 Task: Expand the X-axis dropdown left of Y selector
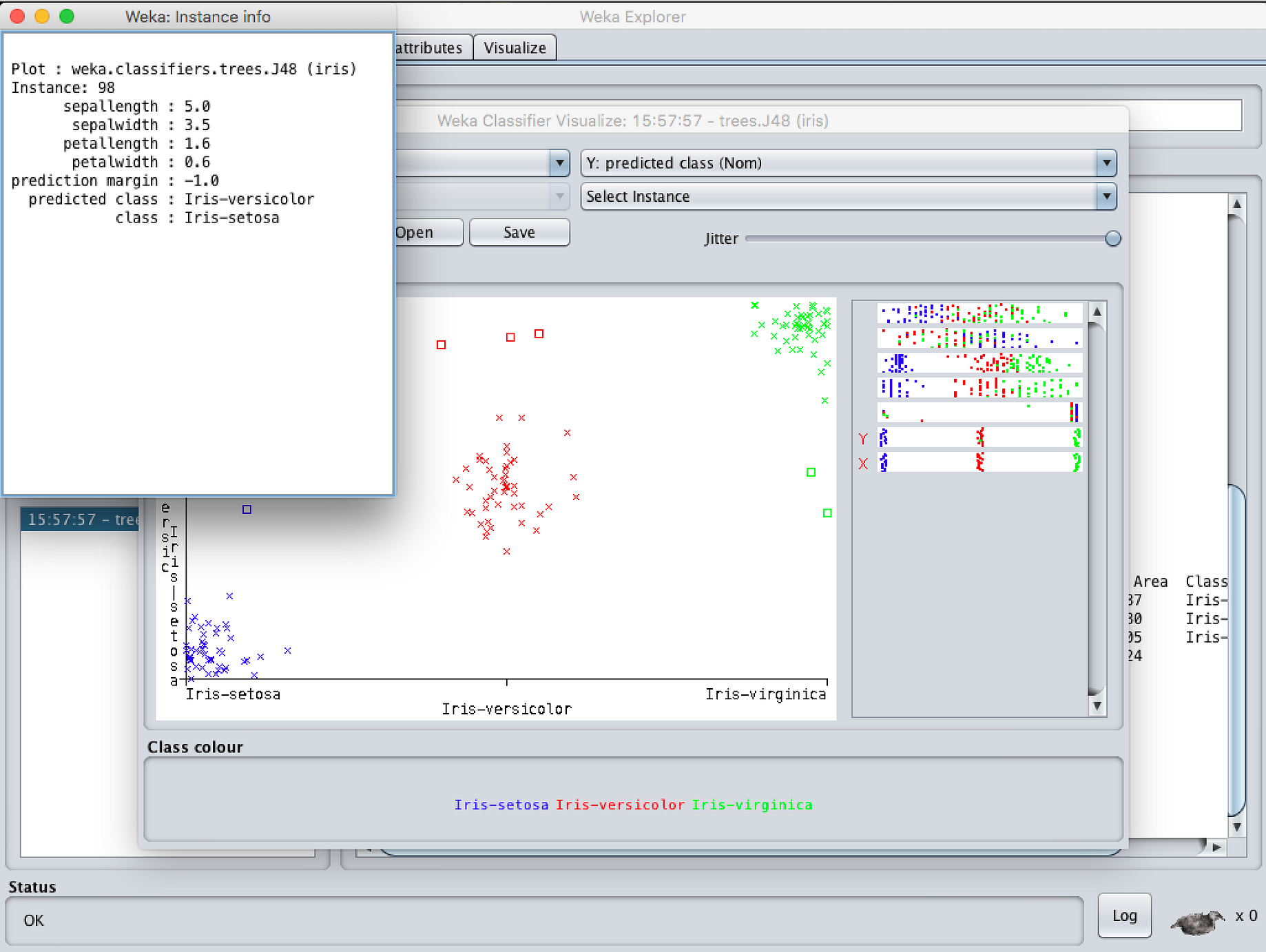(559, 163)
